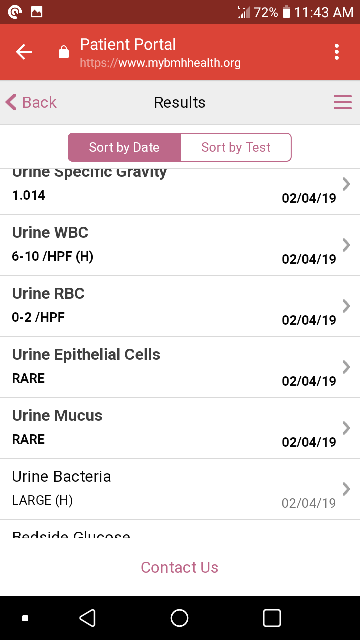Screen dimensions: 360x640
Task: Open the Contact Us link
Action: coord(180,567)
